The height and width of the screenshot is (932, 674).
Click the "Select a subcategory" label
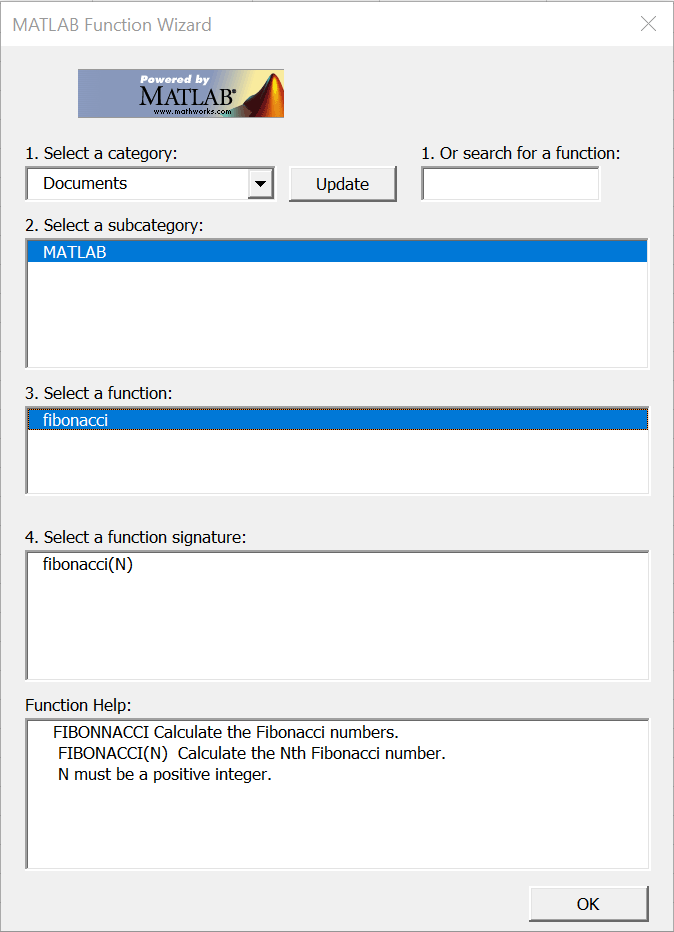click(114, 226)
